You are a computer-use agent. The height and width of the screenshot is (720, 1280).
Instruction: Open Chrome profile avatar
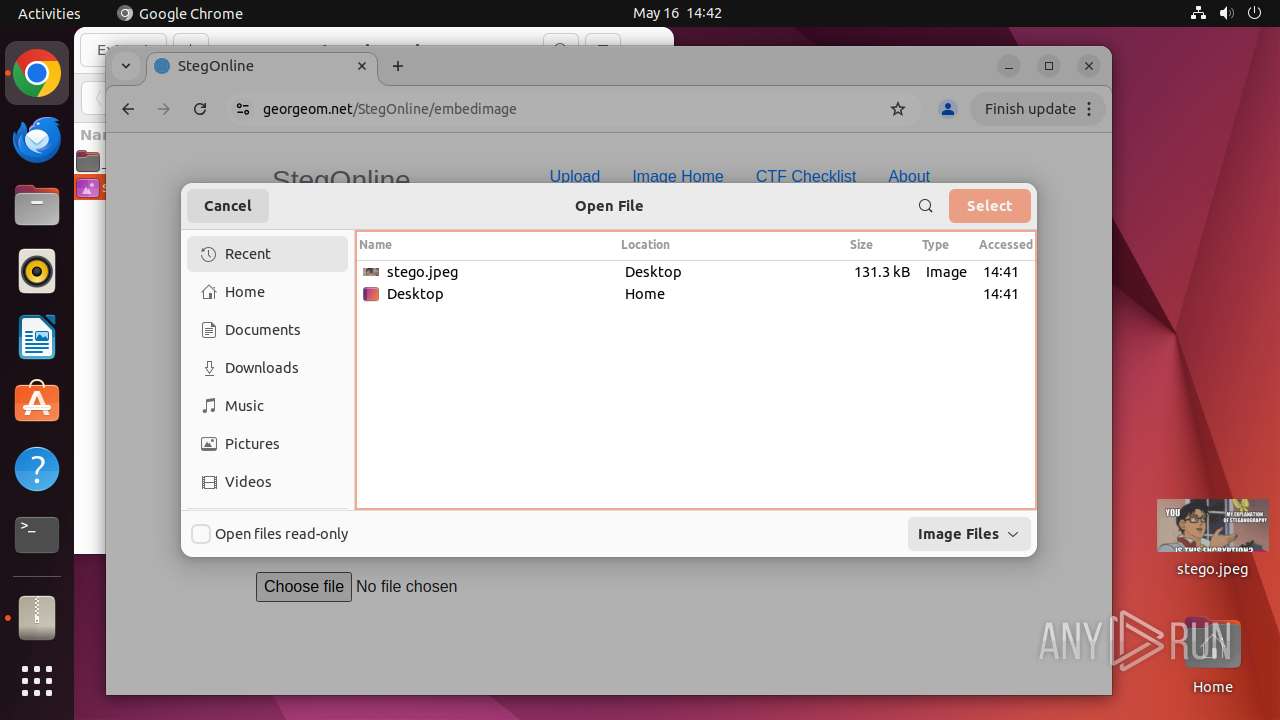click(x=948, y=109)
